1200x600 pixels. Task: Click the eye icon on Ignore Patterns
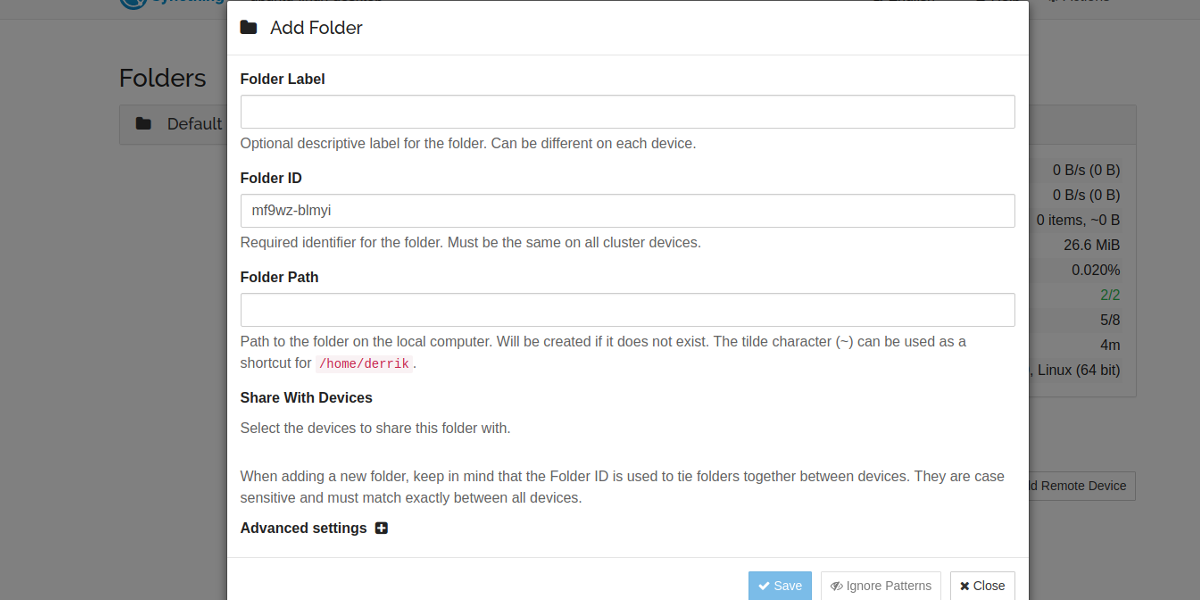837,586
